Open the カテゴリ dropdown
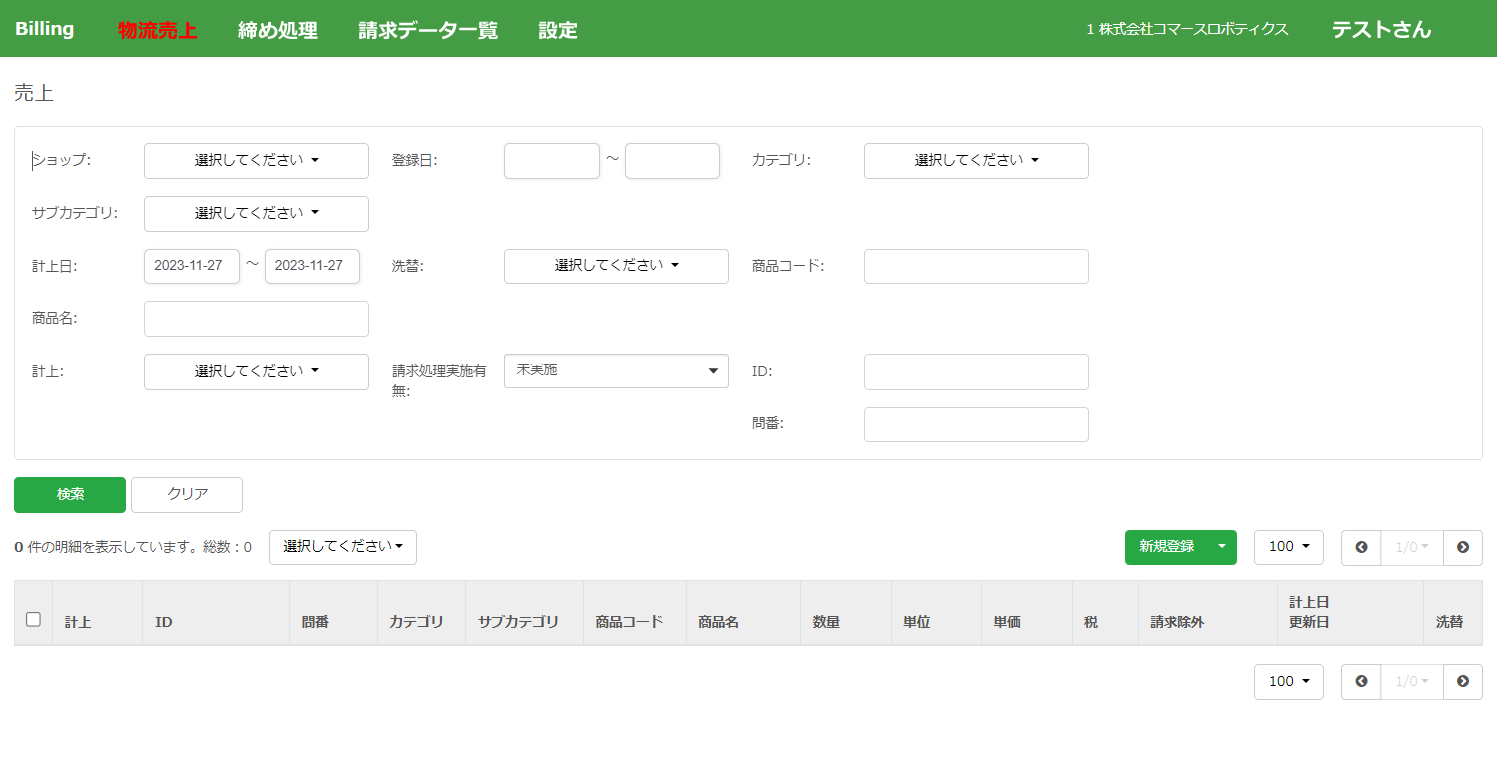 [976, 161]
